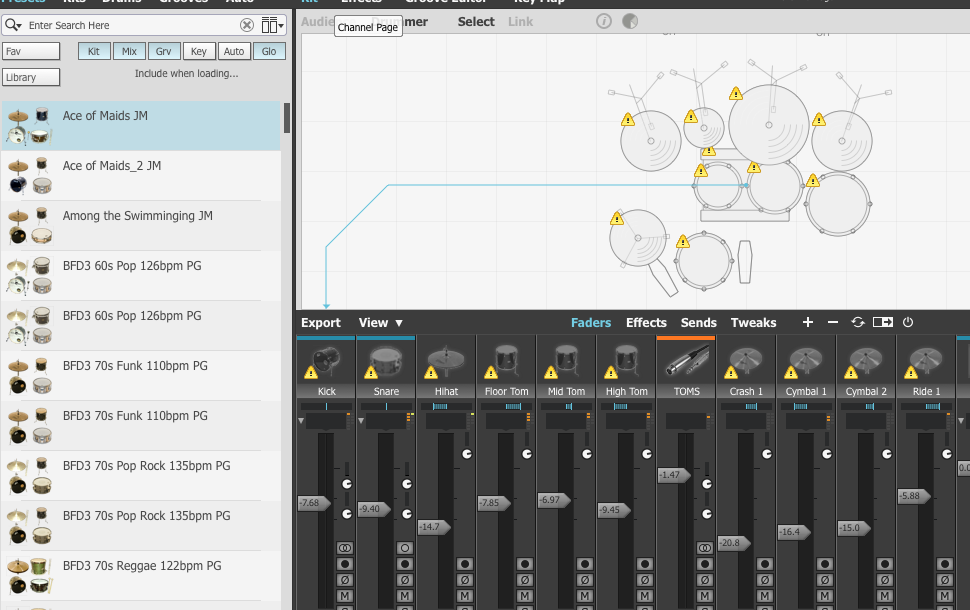970x610 pixels.
Task: Click Select above the kit view
Action: (476, 22)
